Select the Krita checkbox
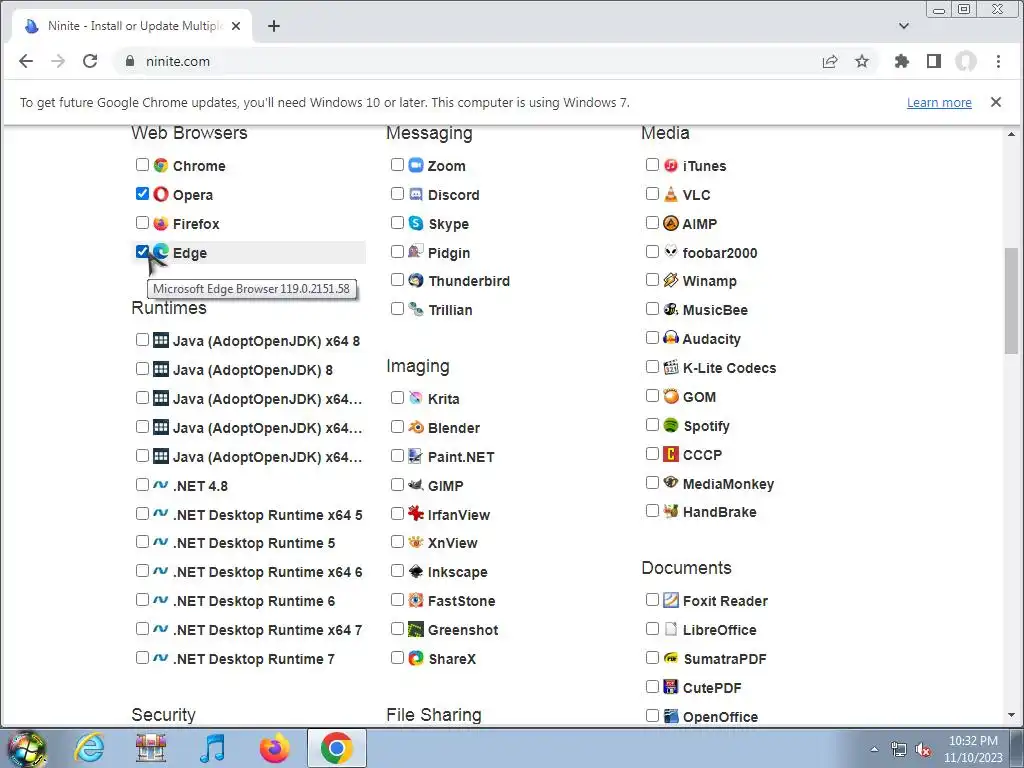The height and width of the screenshot is (768, 1024). (x=397, y=398)
